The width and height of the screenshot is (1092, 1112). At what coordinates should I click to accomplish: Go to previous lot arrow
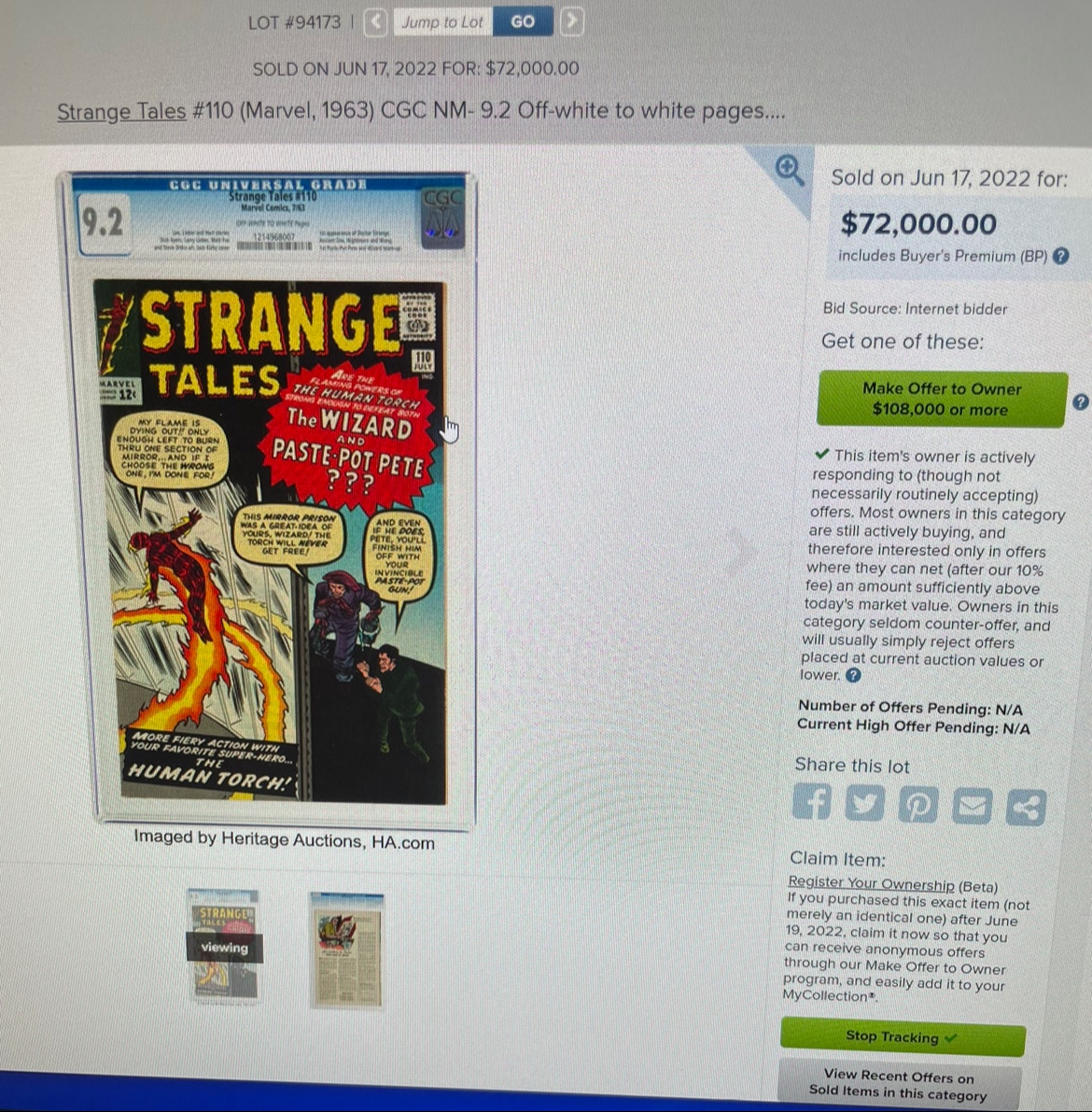(376, 22)
